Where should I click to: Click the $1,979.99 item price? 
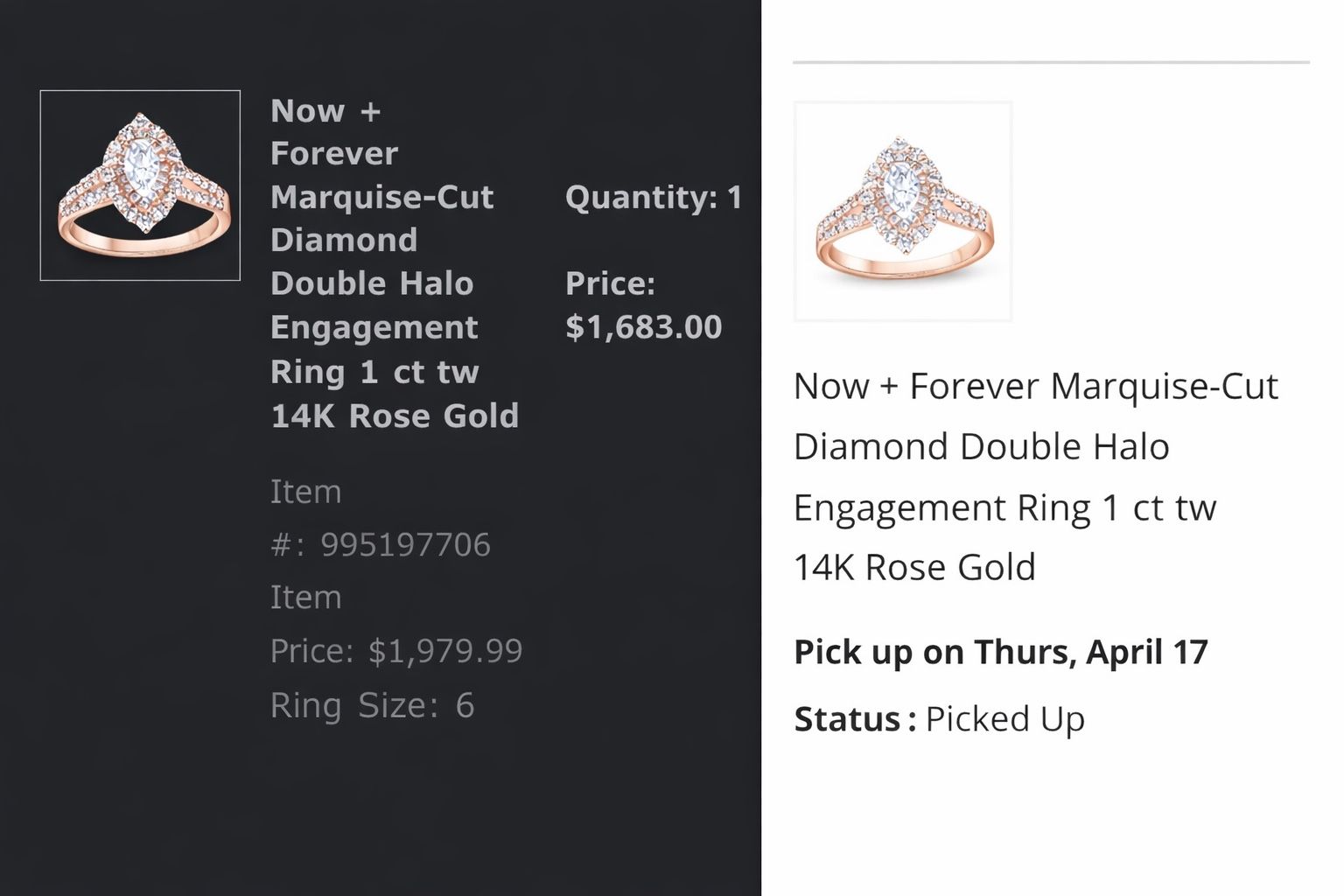(444, 651)
